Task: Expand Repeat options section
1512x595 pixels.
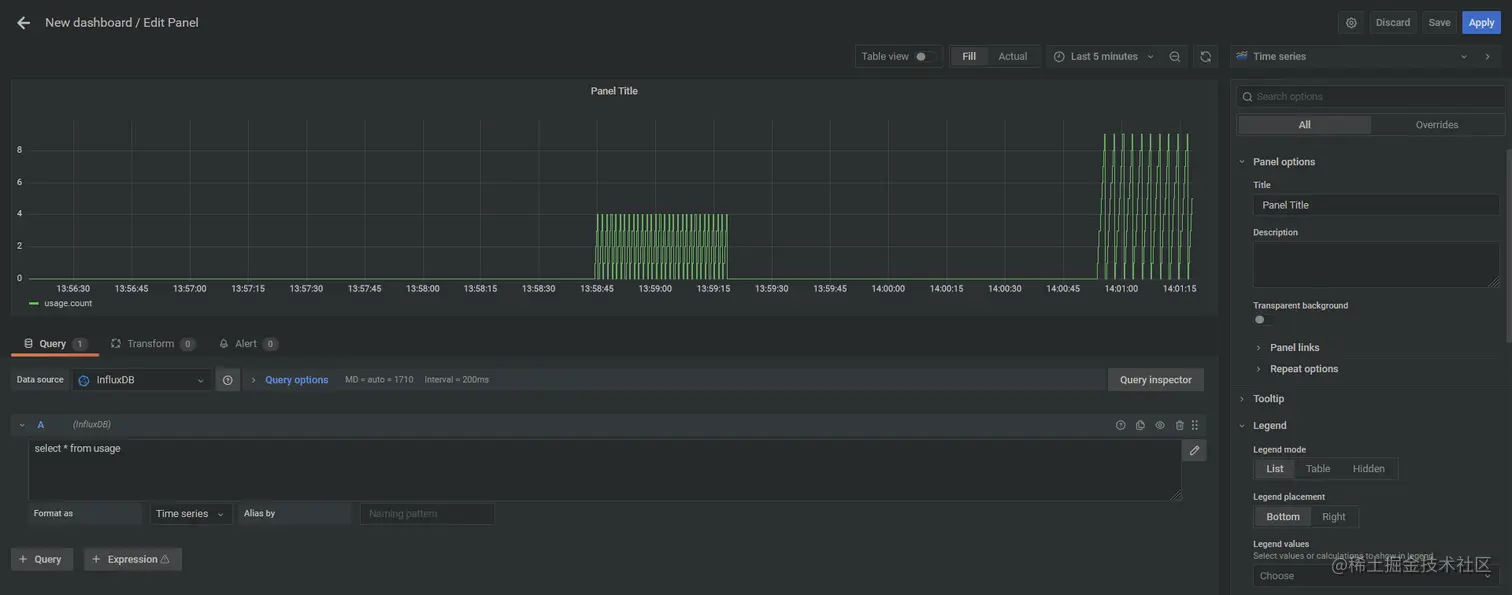Action: 1304,369
